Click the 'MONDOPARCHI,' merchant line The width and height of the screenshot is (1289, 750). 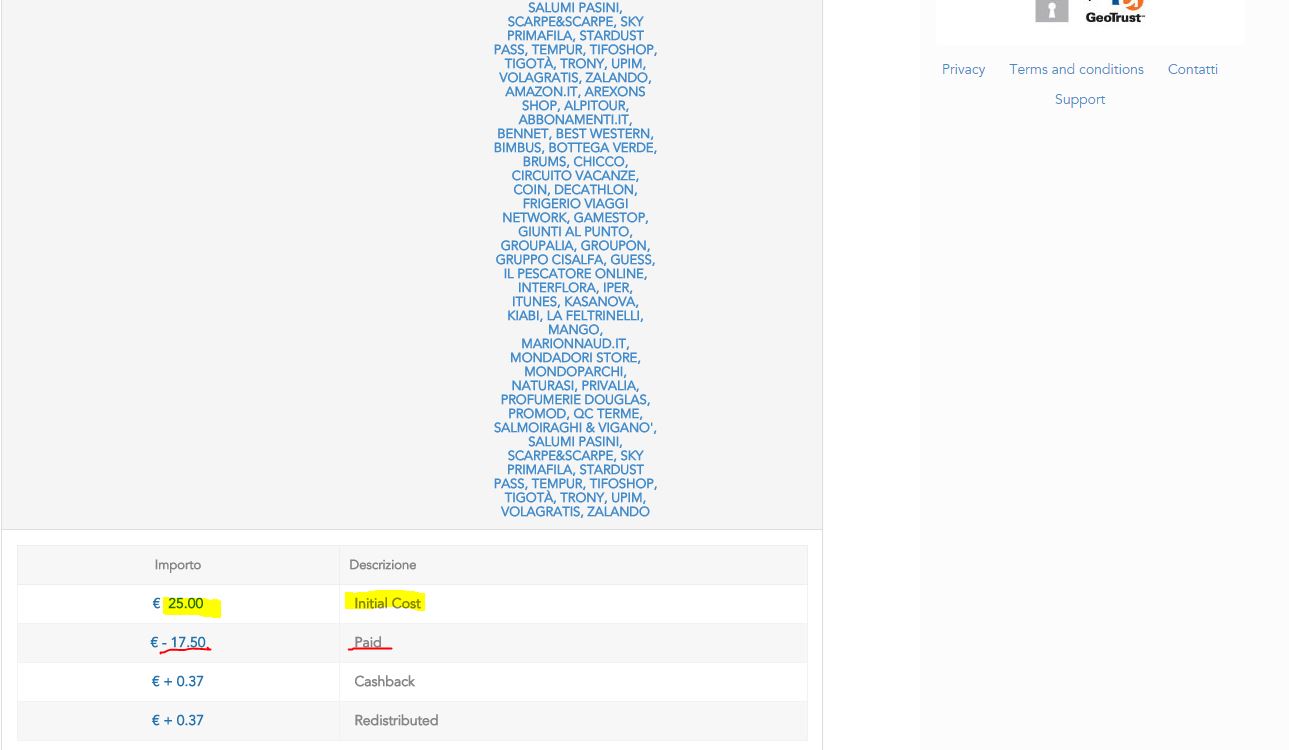575,372
